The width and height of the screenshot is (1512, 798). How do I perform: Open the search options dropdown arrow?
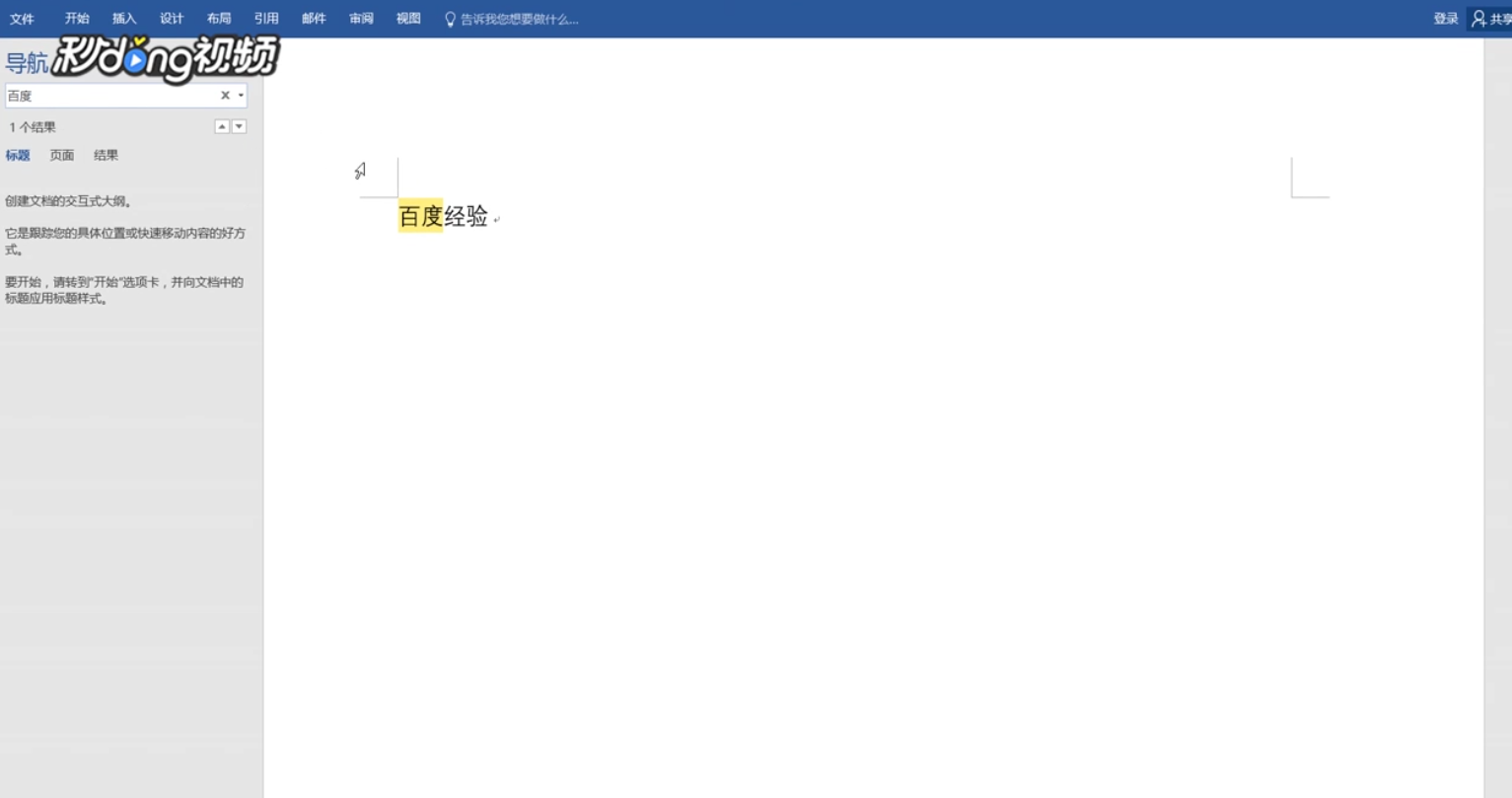click(x=241, y=96)
